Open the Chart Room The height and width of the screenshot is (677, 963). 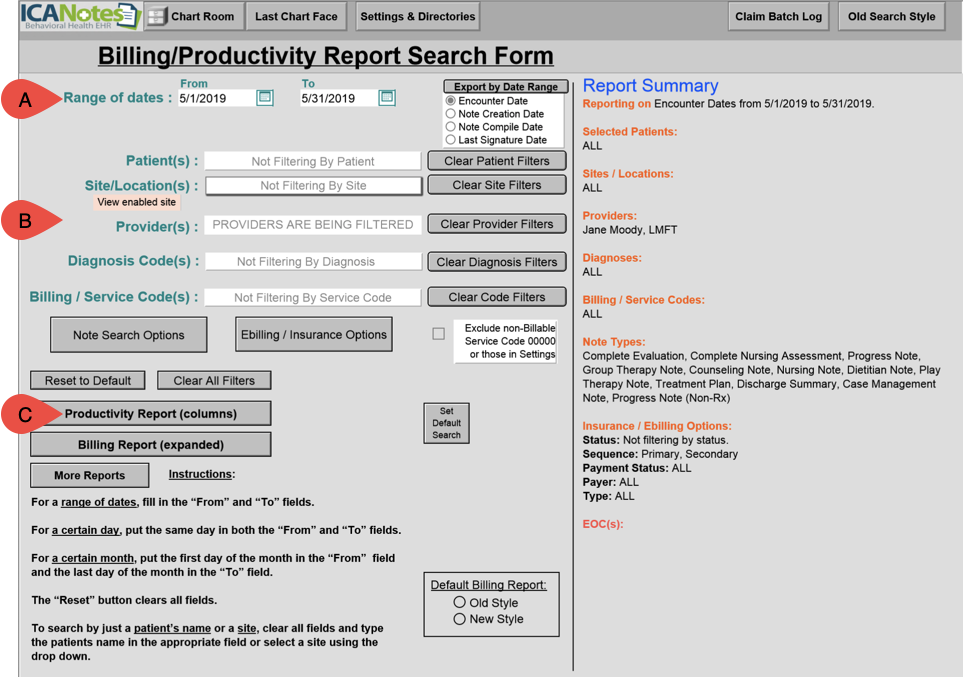click(193, 17)
